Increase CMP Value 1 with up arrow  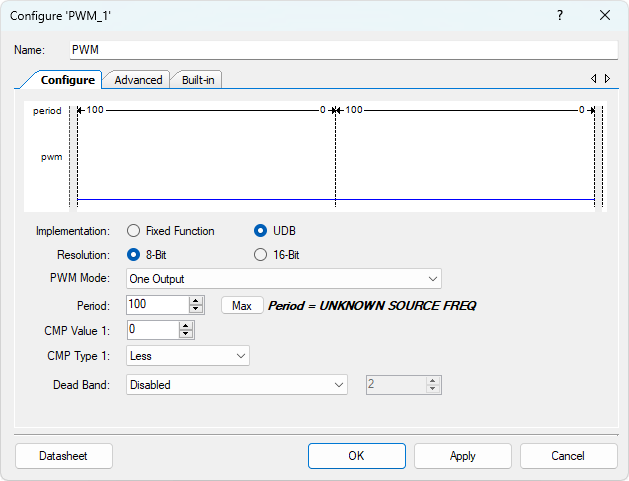[x=185, y=325]
